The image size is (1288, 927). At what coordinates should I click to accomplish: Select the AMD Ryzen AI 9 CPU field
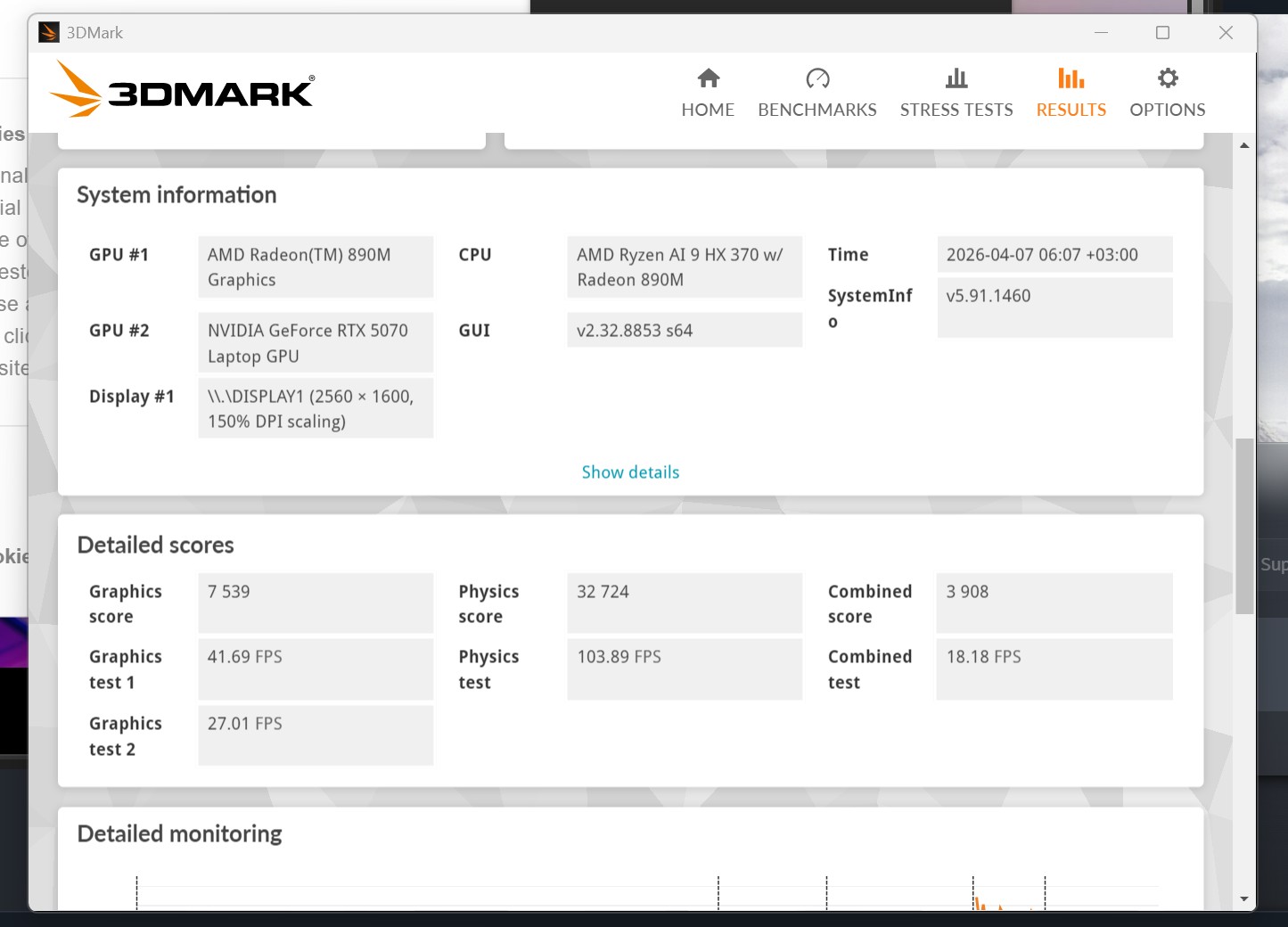tap(685, 267)
